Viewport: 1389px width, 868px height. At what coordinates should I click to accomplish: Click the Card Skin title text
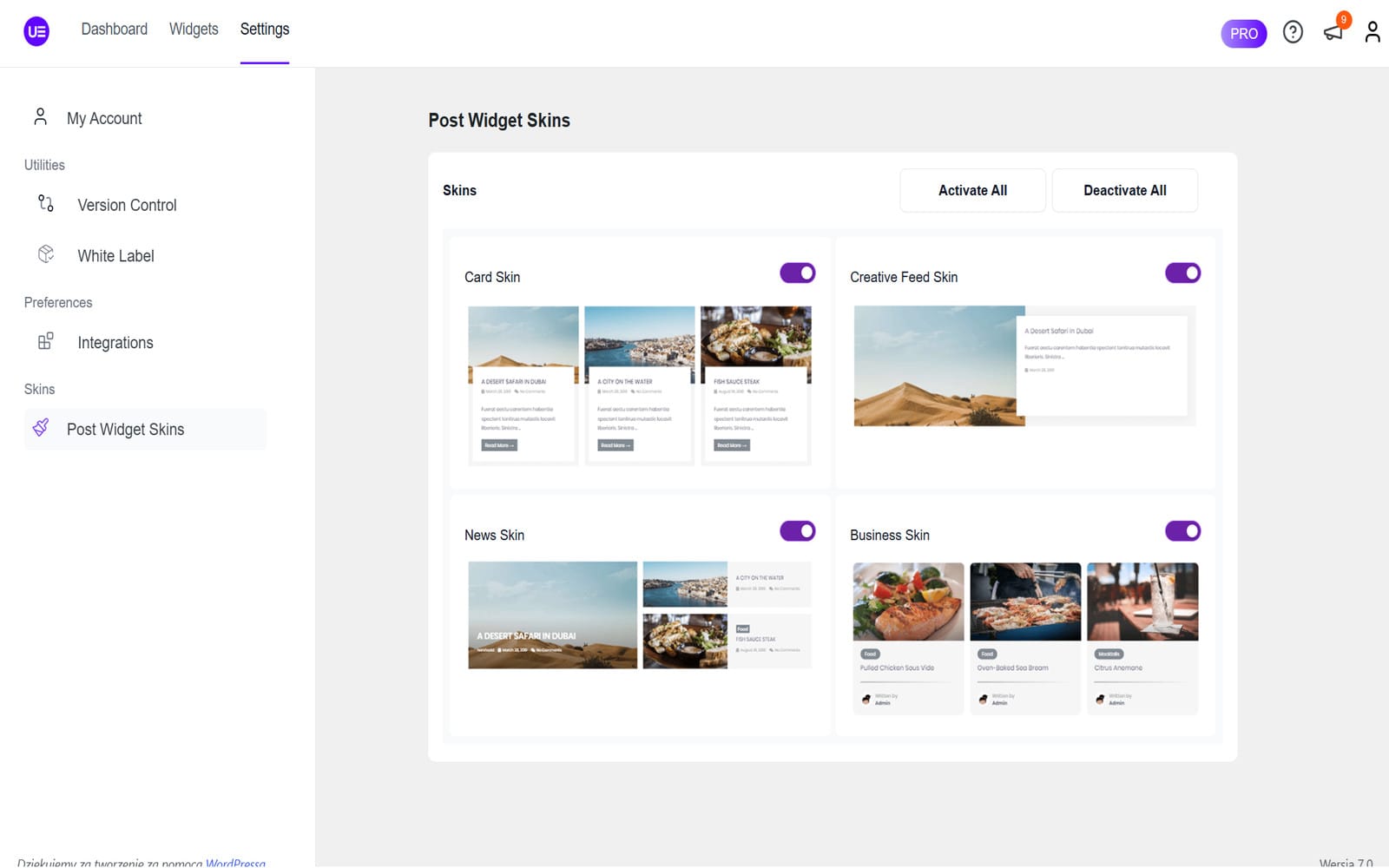click(492, 277)
